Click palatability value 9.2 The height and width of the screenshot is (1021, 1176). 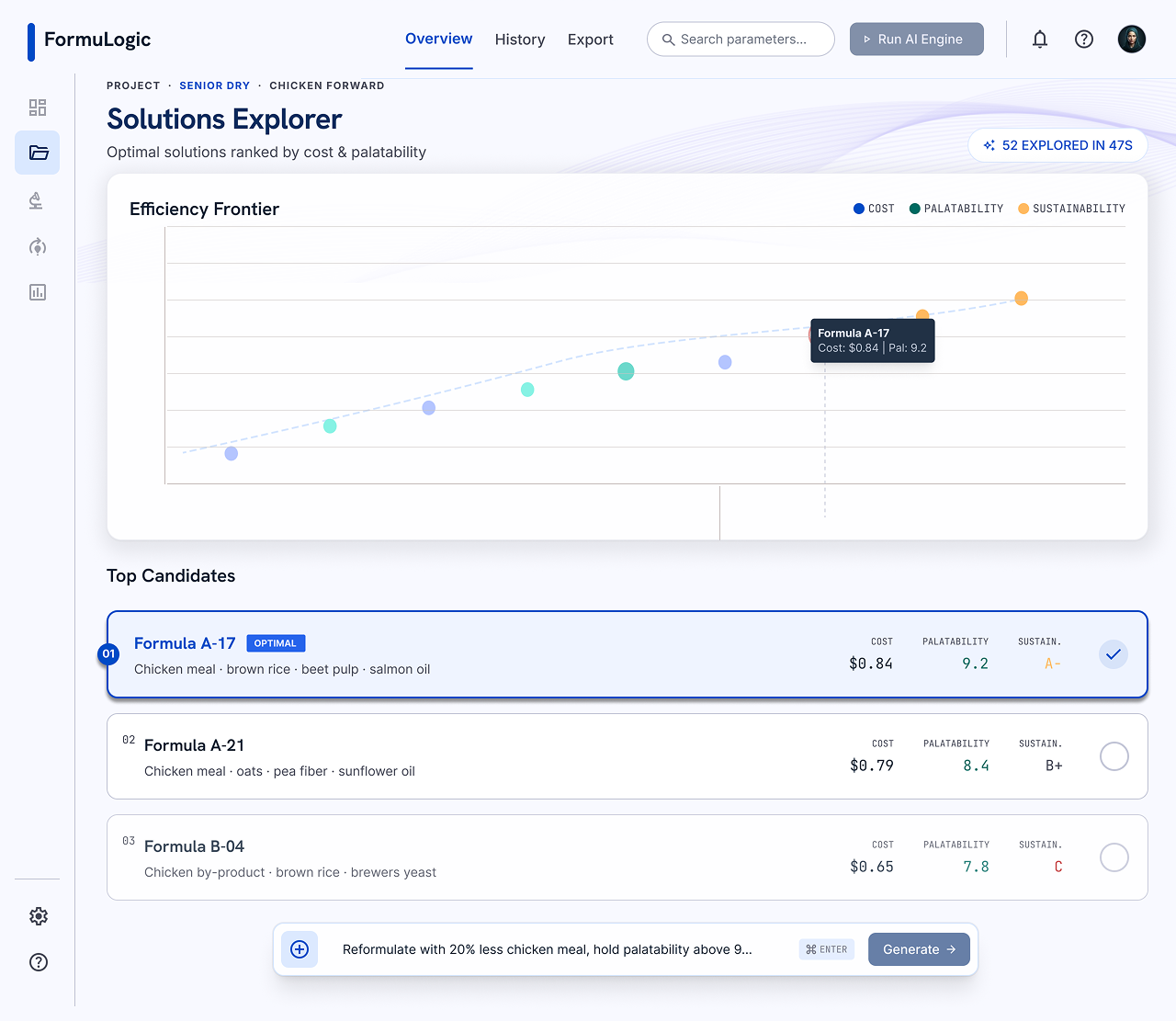click(976, 664)
